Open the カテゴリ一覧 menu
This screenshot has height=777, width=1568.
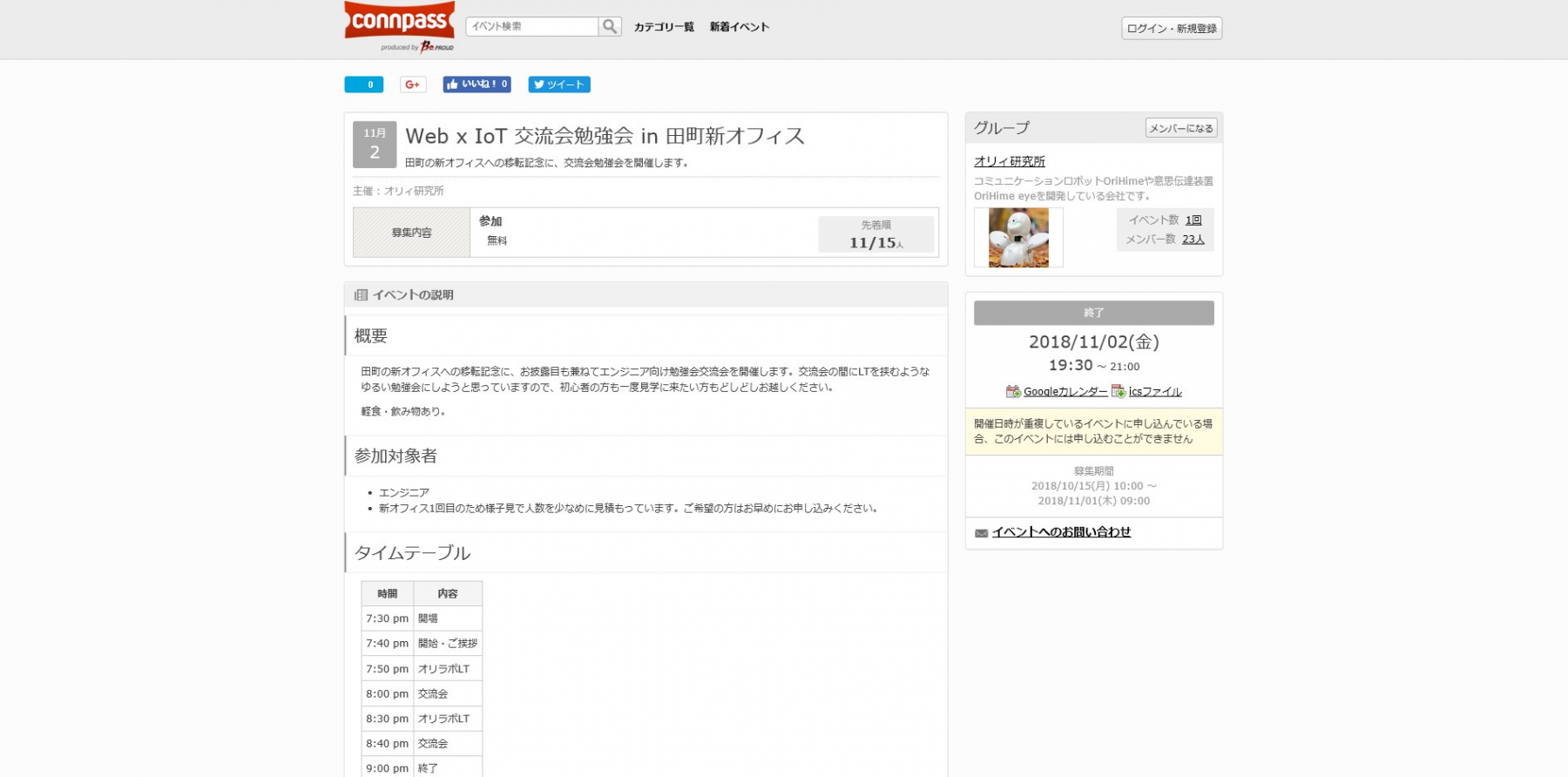pyautogui.click(x=664, y=27)
